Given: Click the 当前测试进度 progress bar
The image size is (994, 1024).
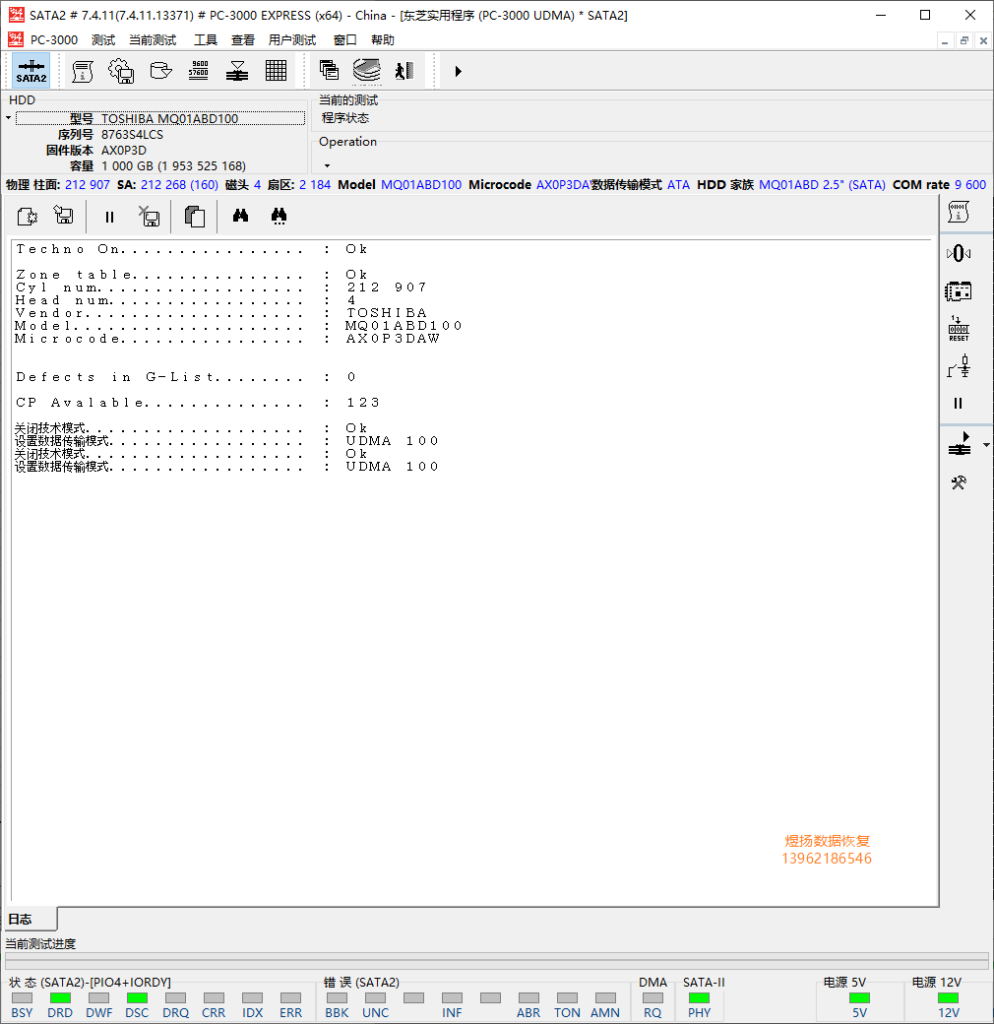Looking at the screenshot, I should coord(496,961).
